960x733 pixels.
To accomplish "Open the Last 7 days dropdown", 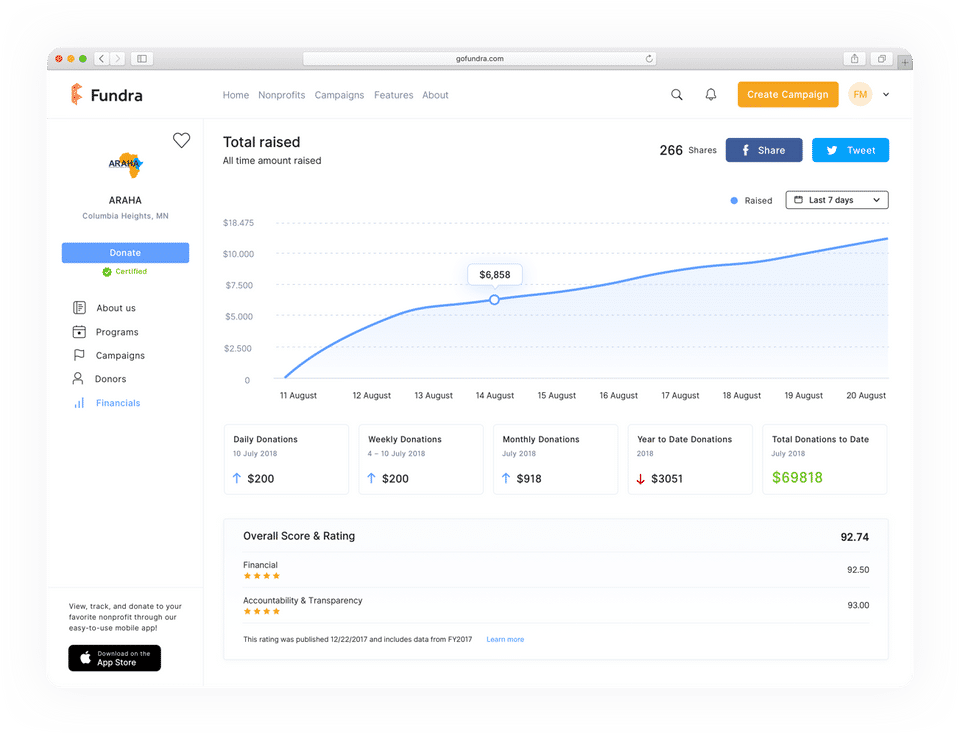I will click(837, 200).
